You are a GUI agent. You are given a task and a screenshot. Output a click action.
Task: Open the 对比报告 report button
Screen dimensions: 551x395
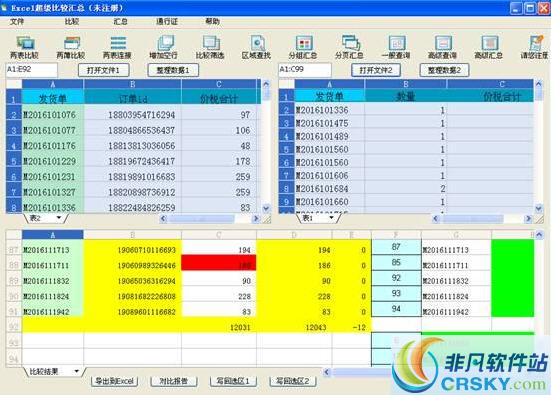coord(174,381)
